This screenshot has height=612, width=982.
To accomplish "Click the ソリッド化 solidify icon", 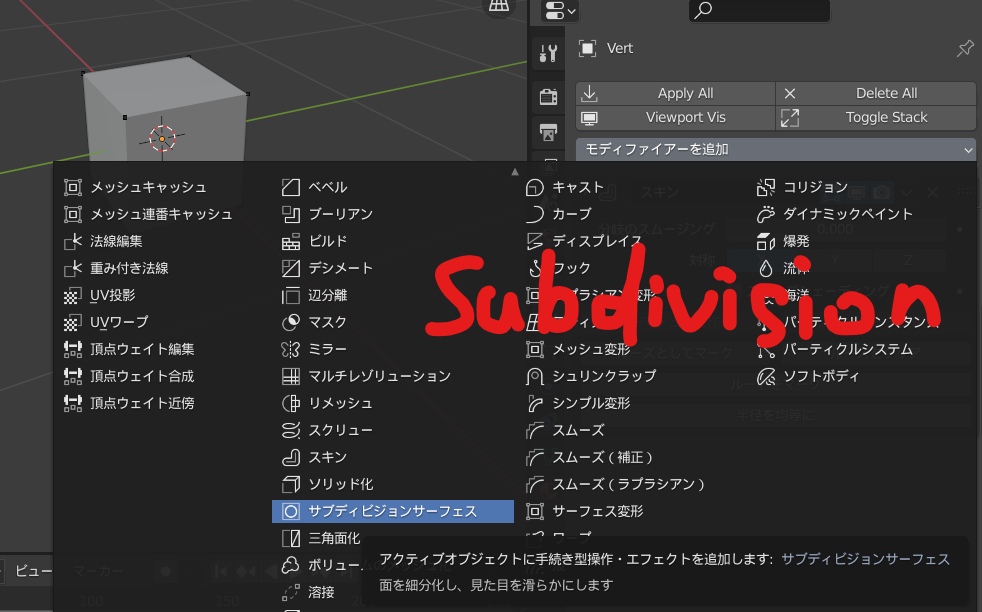I will [291, 484].
